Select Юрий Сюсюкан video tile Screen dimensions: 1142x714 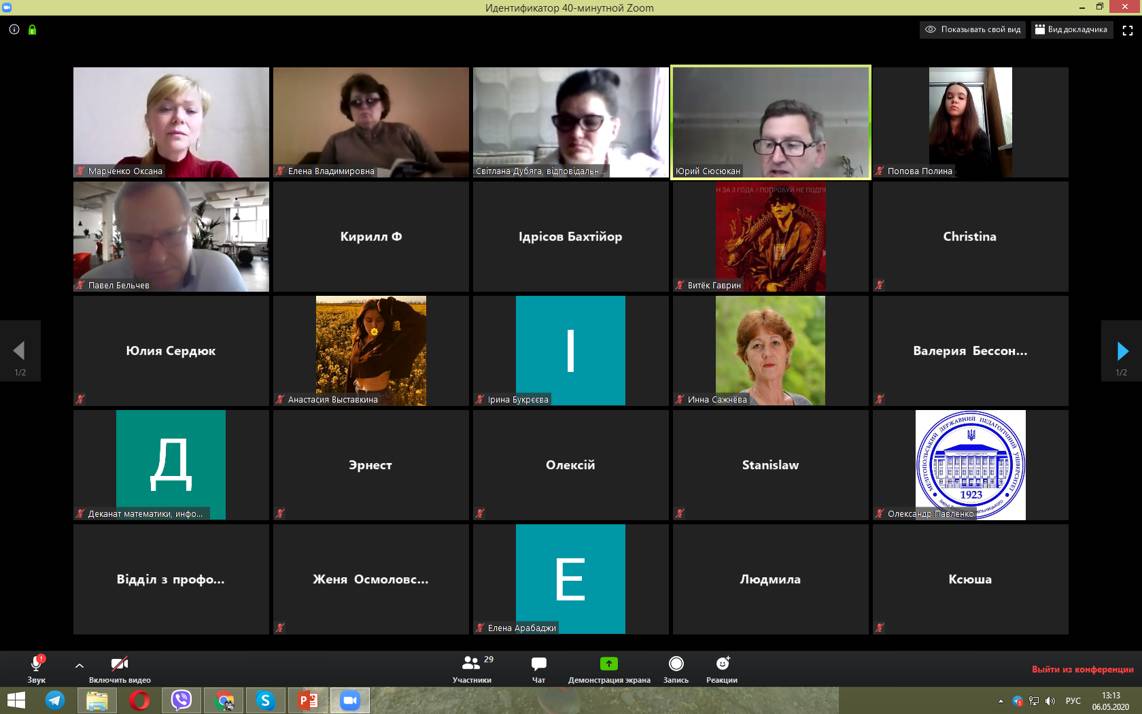point(770,122)
